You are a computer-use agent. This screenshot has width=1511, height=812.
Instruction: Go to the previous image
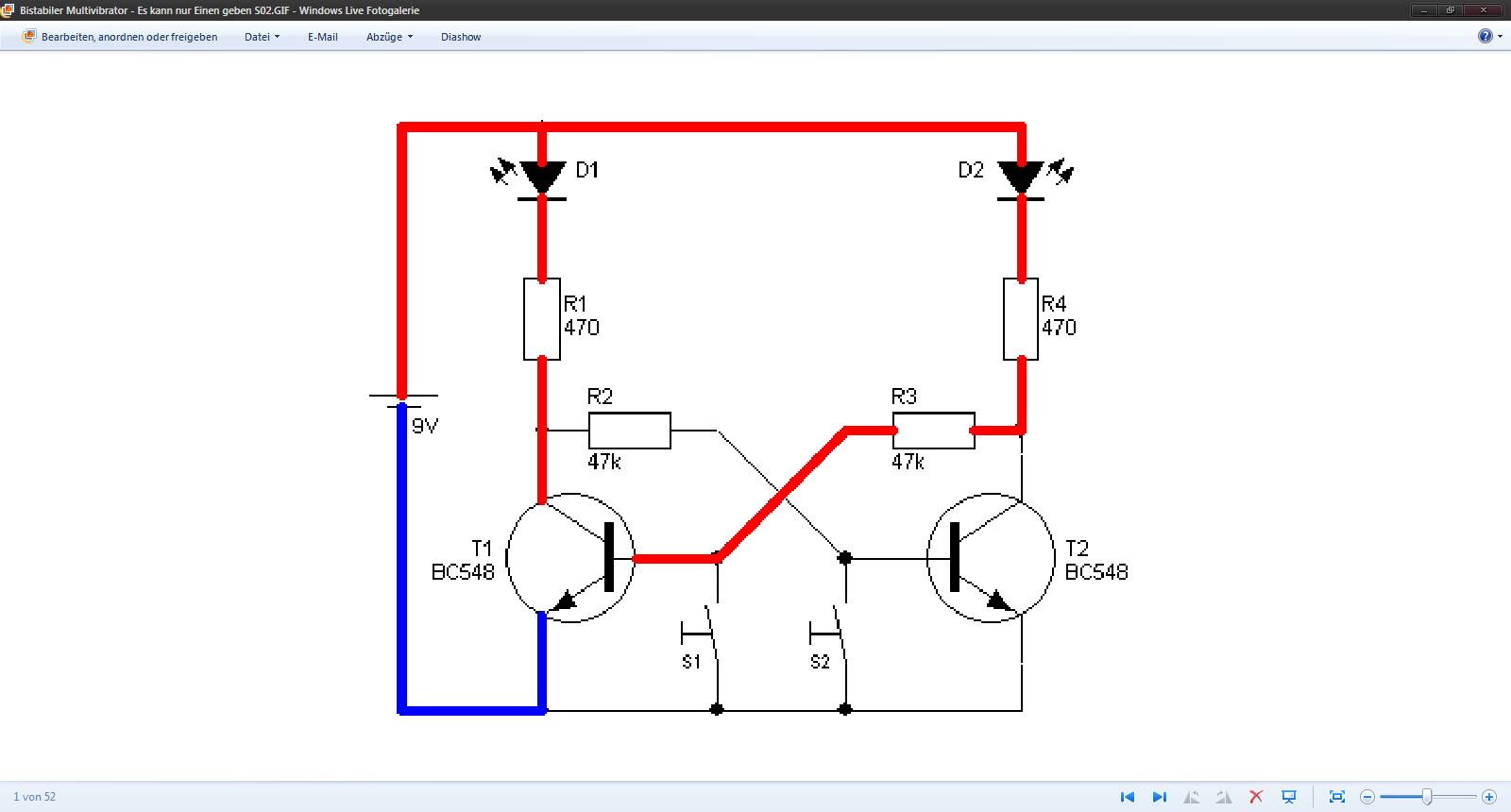point(1127,797)
